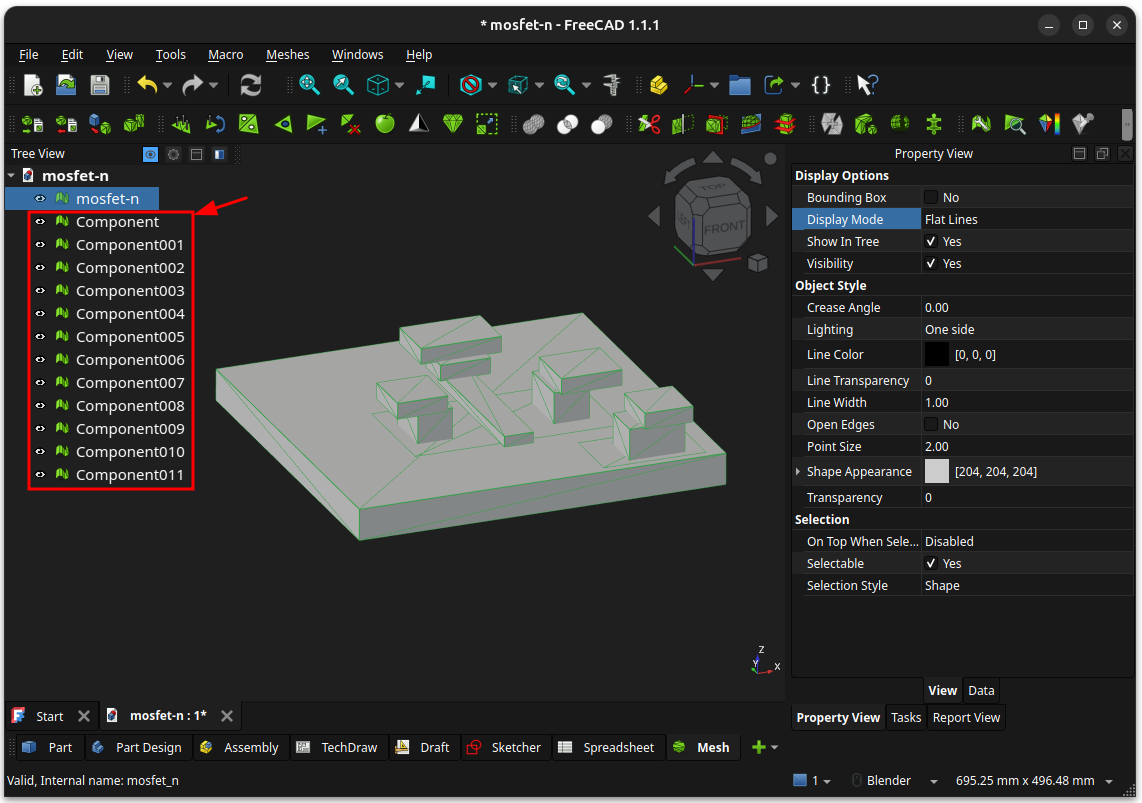1142x803 pixels.
Task: Click the Add triangle icon
Action: coord(316,124)
